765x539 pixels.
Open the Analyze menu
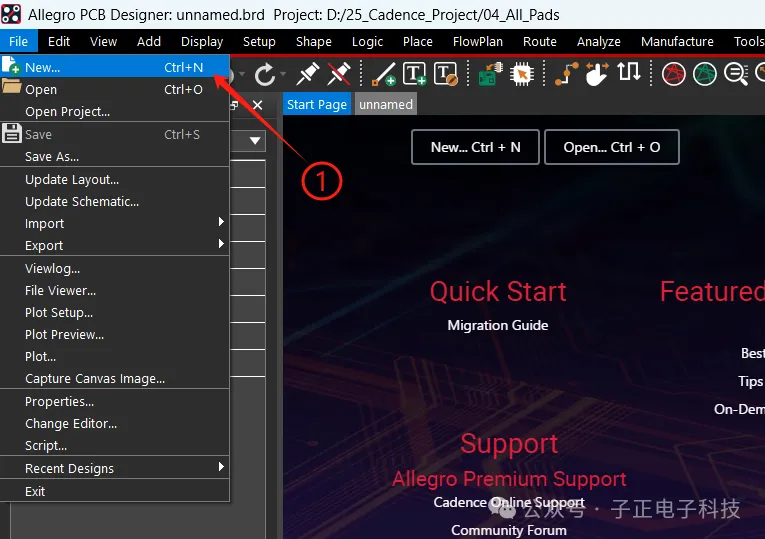[x=599, y=41]
